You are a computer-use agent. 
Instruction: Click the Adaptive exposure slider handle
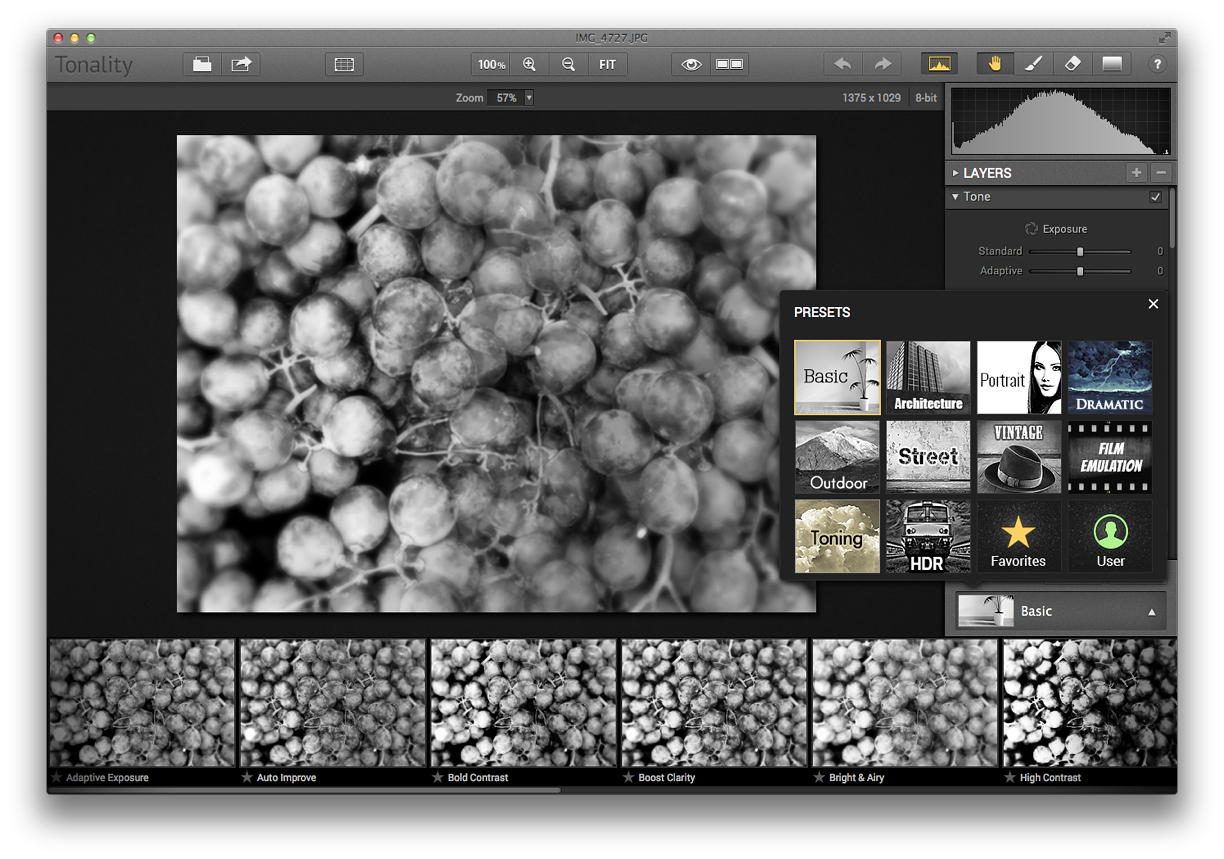point(1080,271)
